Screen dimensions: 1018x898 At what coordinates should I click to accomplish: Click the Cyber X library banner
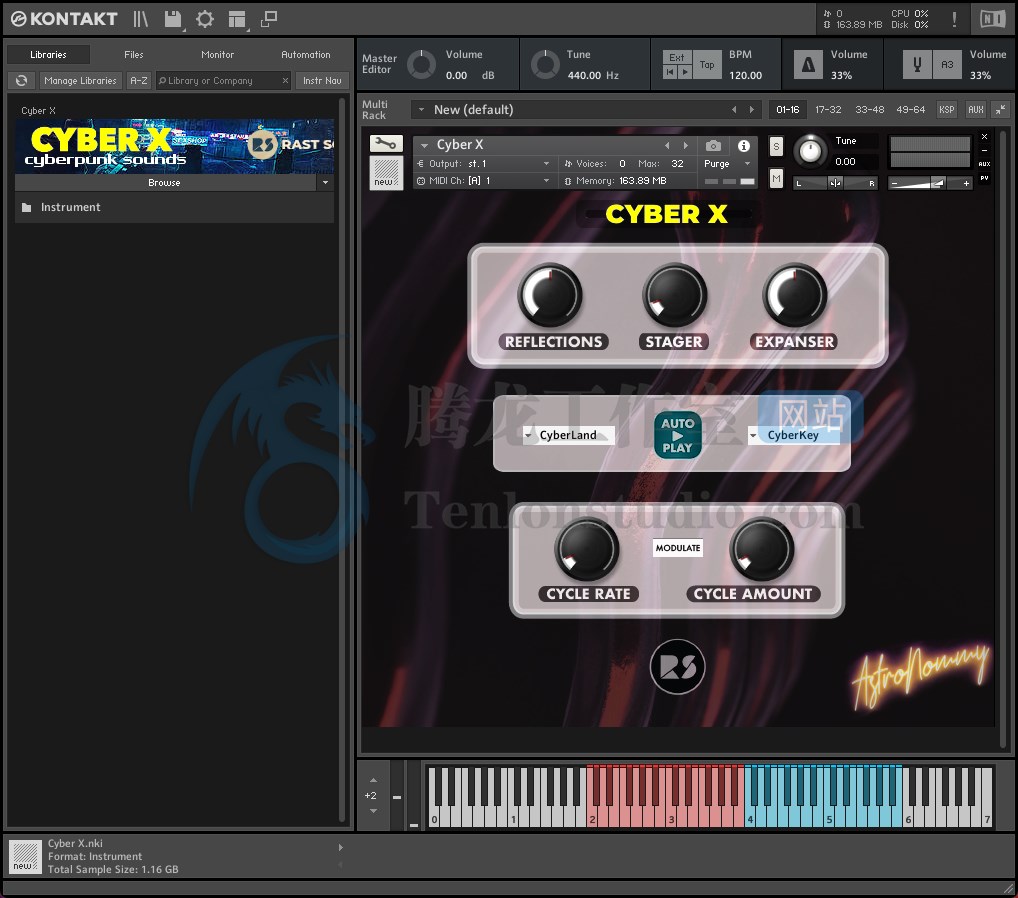coord(175,146)
